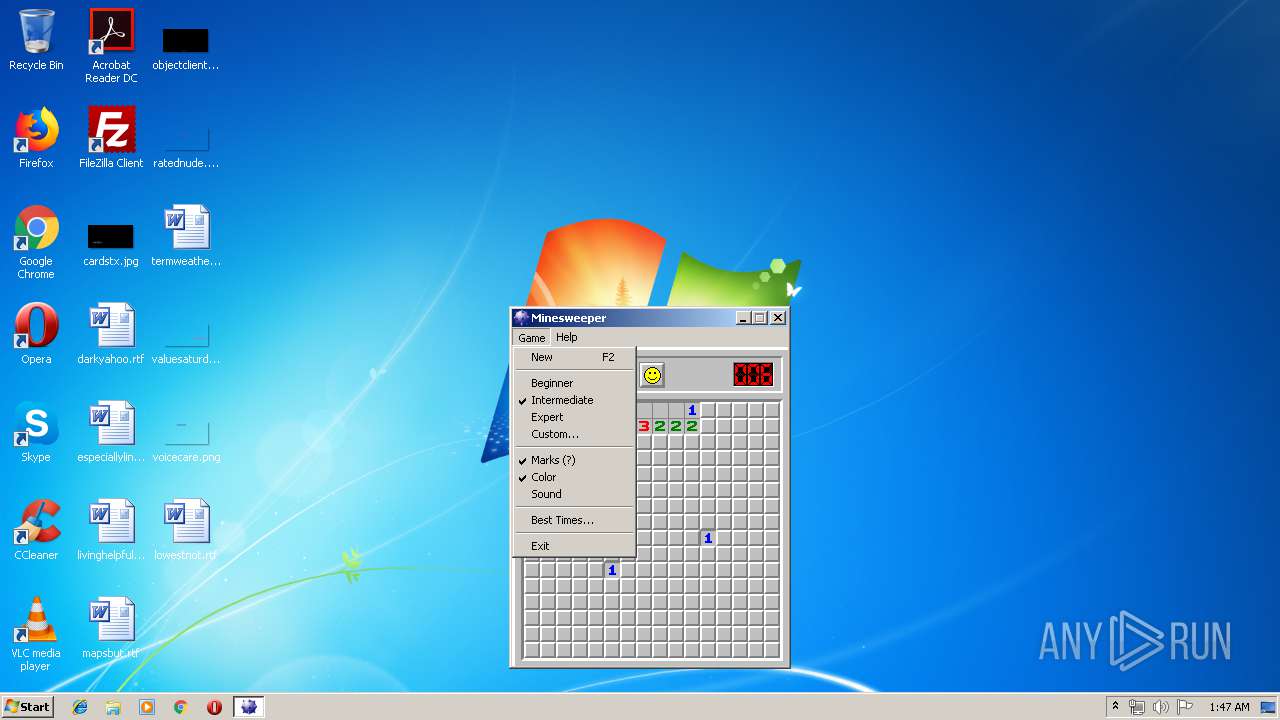
Task: Select the livinghelpful... document icon
Action: 111,530
